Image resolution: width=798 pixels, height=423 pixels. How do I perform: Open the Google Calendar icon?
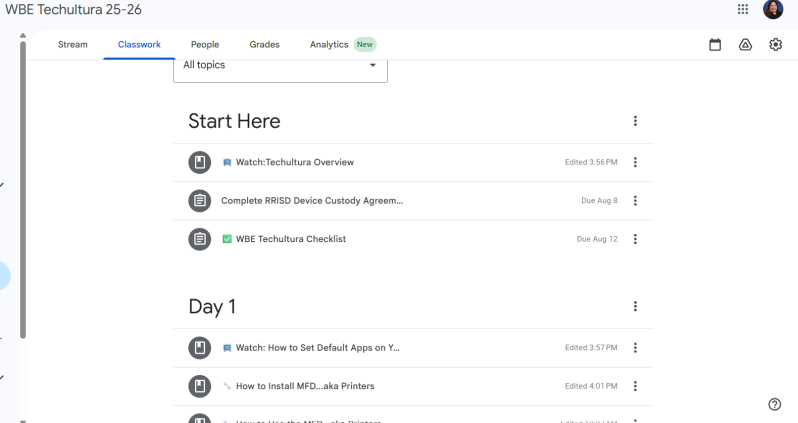(x=715, y=45)
